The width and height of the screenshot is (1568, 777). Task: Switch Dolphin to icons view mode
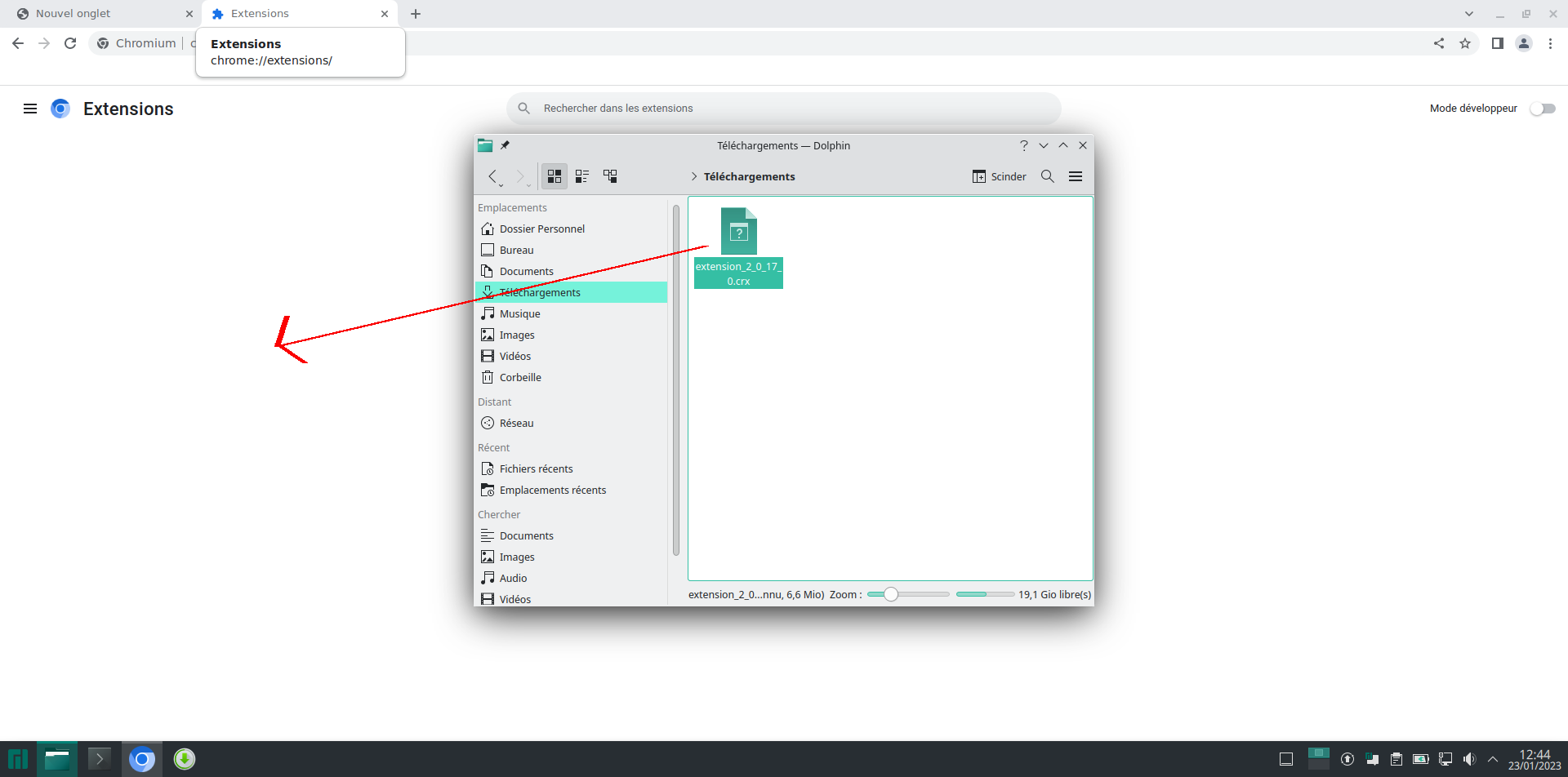click(x=555, y=176)
